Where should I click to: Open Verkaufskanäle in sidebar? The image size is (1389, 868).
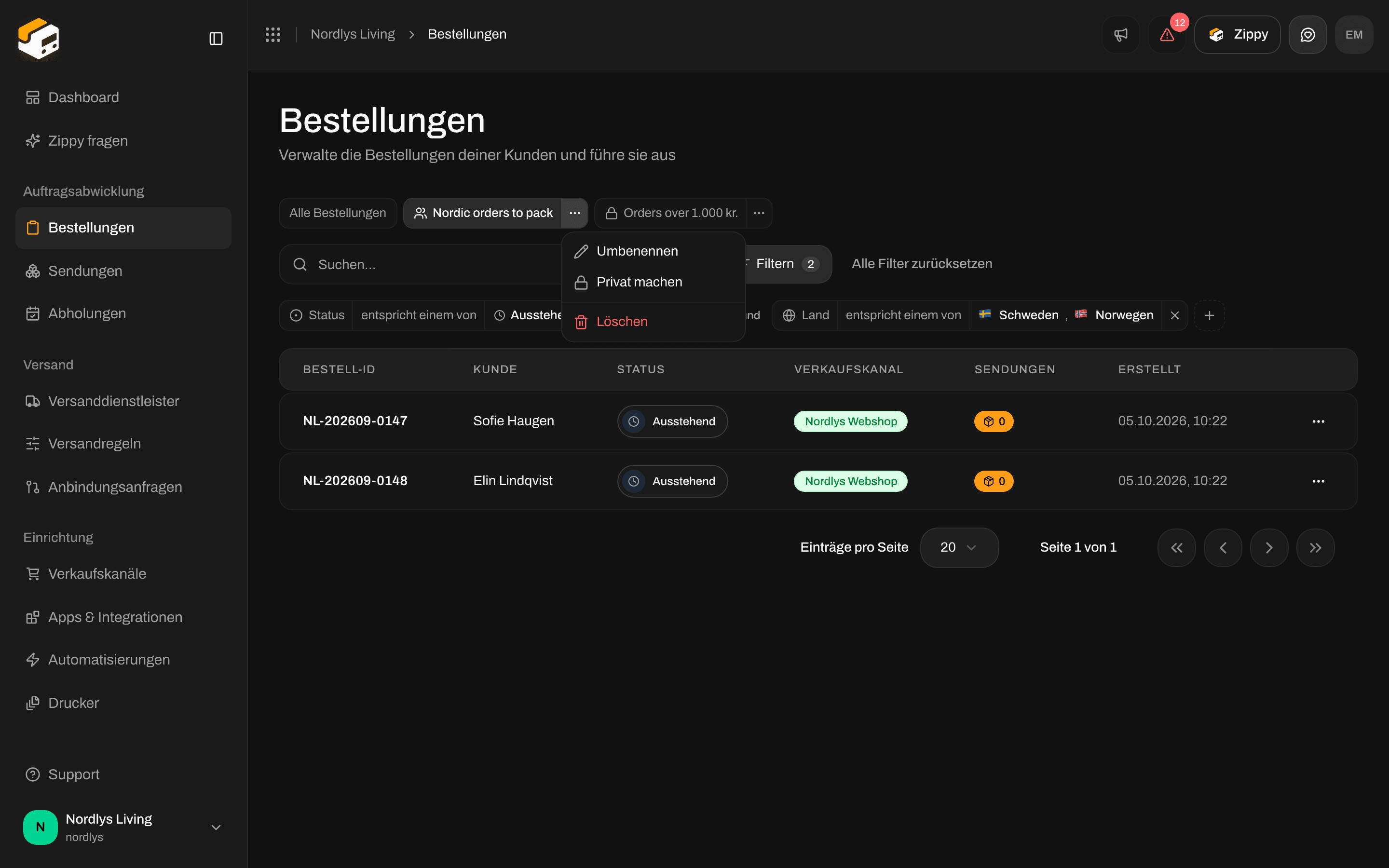pyautogui.click(x=123, y=574)
